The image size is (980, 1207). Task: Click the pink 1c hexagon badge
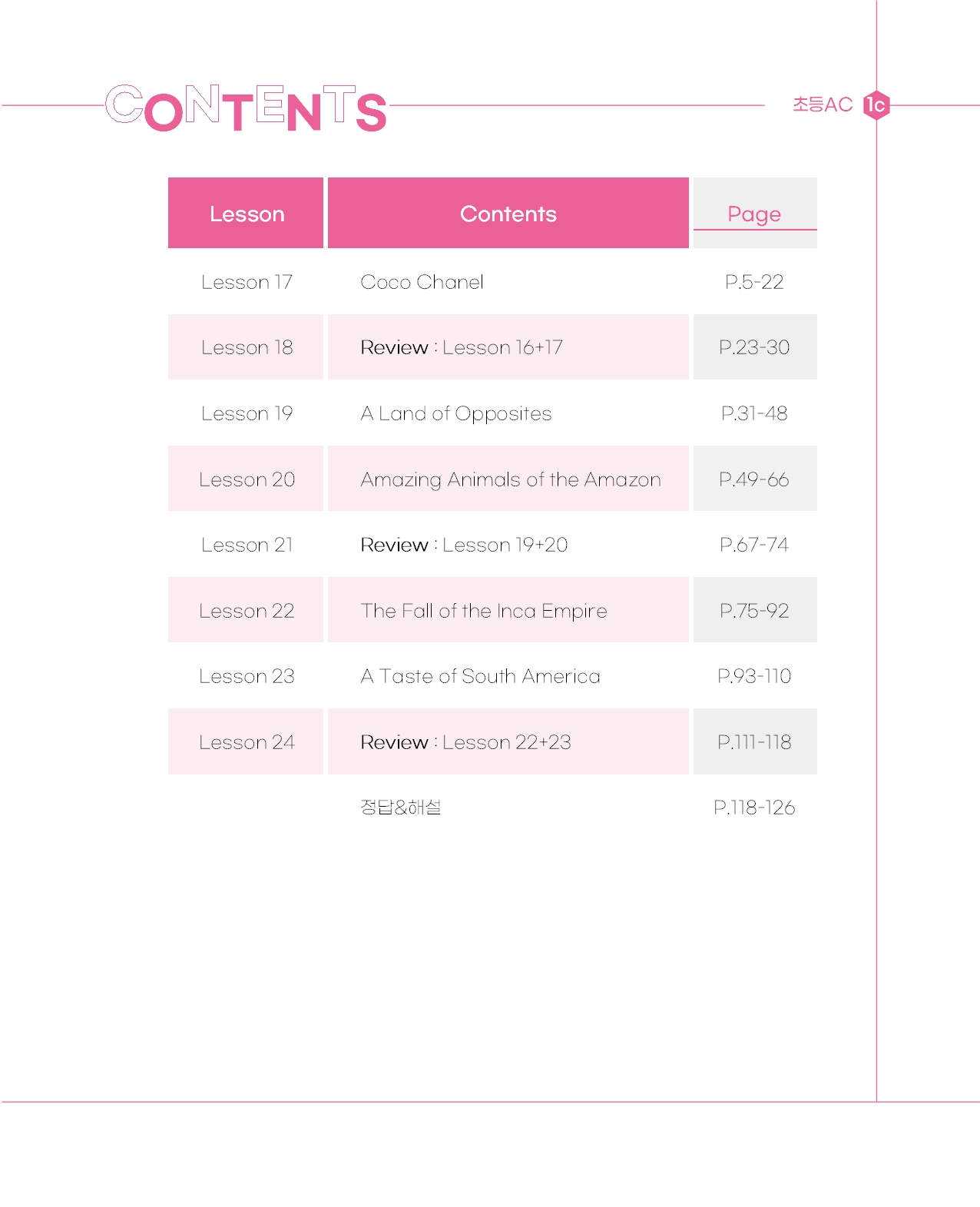click(876, 105)
